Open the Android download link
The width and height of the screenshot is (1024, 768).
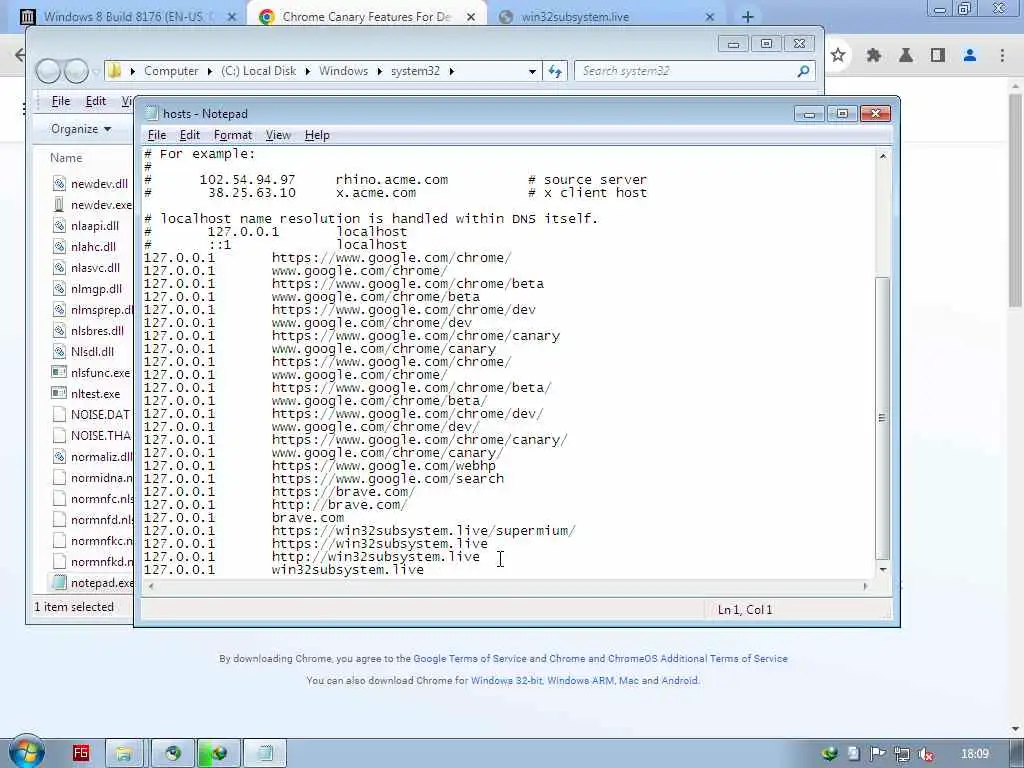tap(679, 680)
